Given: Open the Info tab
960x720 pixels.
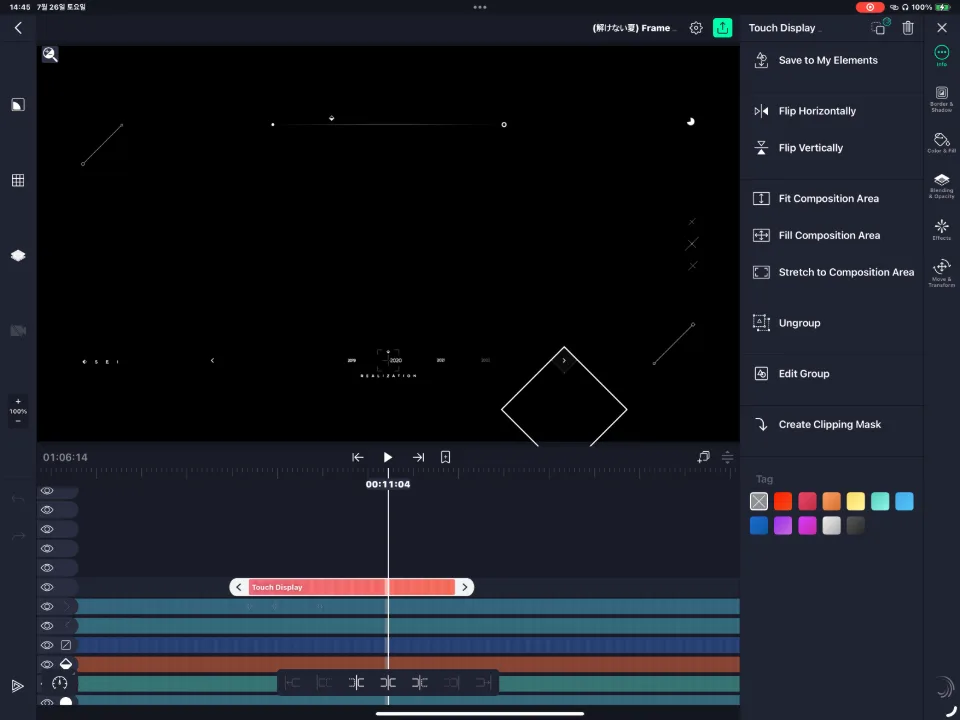Looking at the screenshot, I should 942,56.
